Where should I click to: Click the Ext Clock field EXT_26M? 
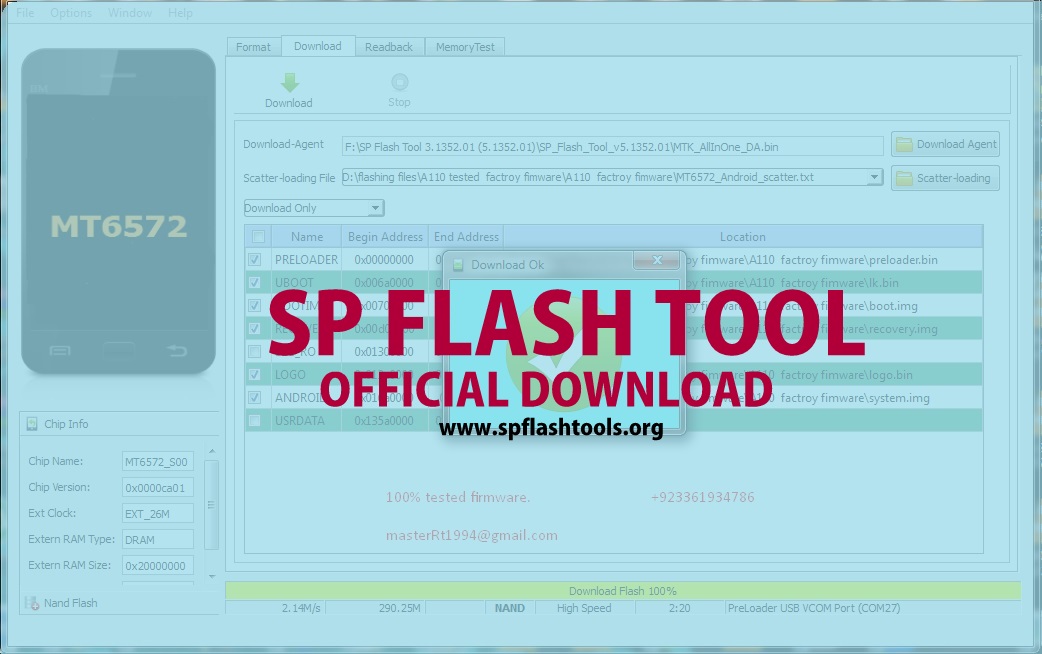point(157,513)
